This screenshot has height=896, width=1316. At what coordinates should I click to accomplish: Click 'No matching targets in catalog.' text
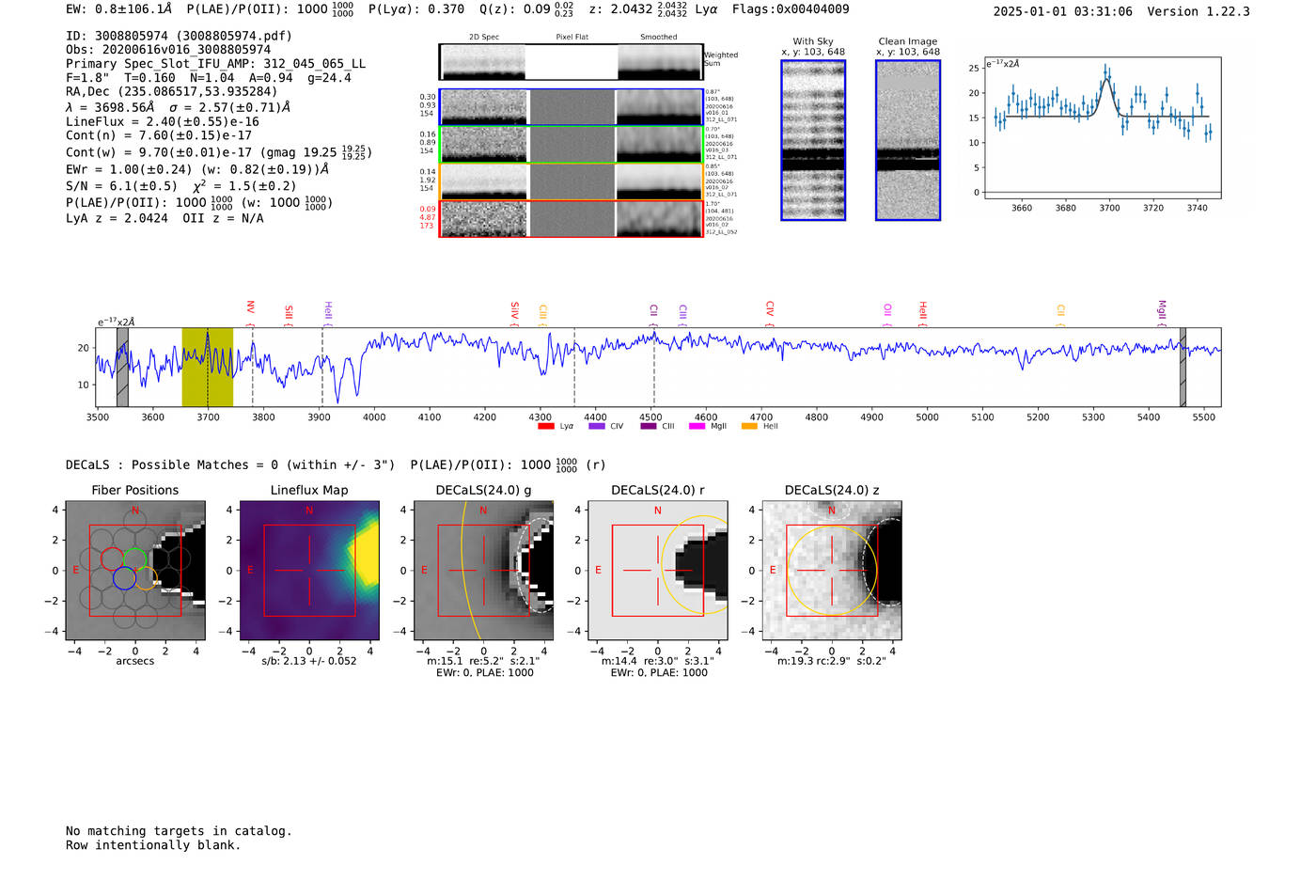point(179,831)
